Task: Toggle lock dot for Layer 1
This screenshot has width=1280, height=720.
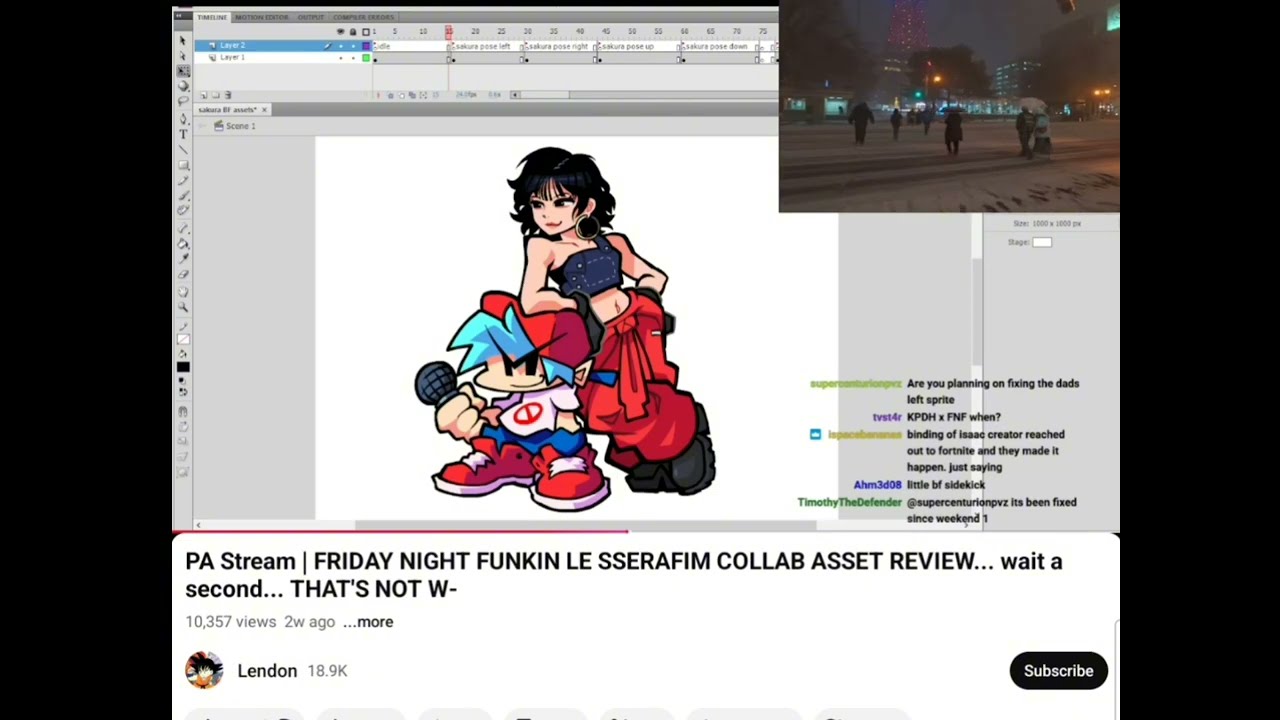Action: click(x=352, y=58)
